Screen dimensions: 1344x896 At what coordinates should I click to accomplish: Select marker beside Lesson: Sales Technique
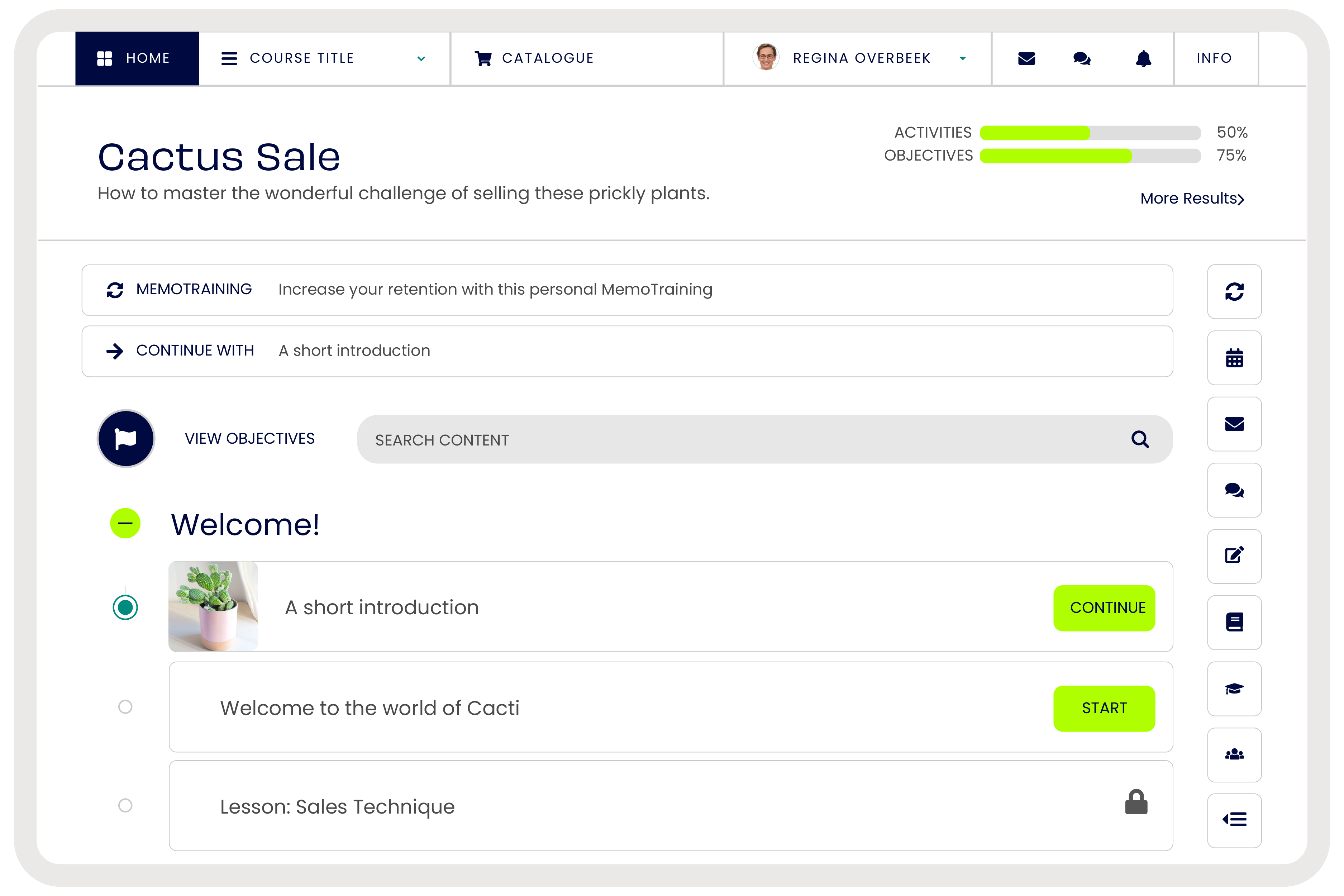point(125,806)
